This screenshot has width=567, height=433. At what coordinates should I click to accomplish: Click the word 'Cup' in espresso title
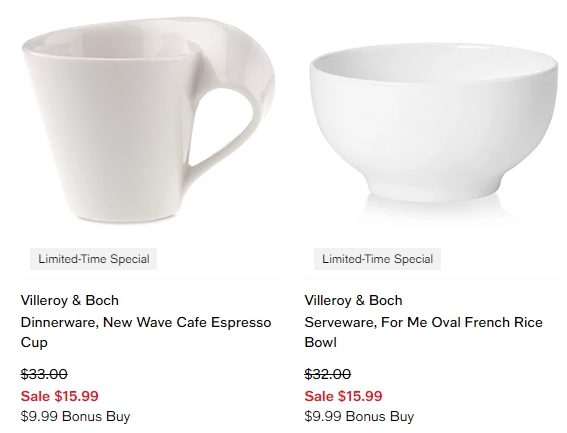pyautogui.click(x=34, y=342)
